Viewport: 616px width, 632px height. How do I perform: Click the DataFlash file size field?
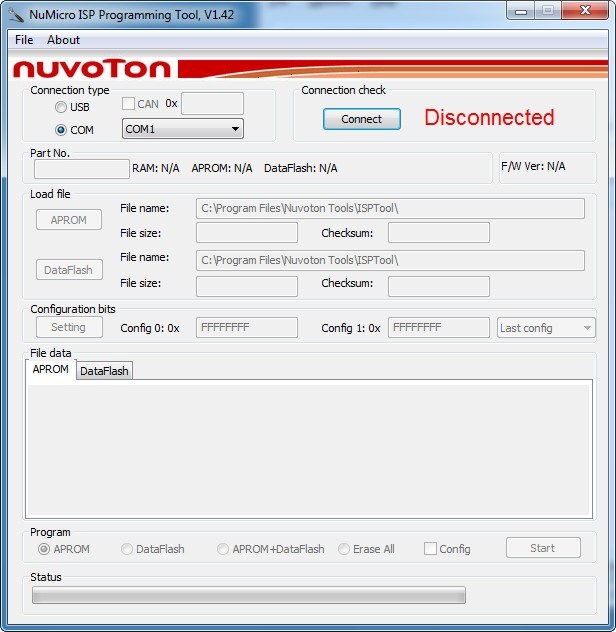[247, 287]
